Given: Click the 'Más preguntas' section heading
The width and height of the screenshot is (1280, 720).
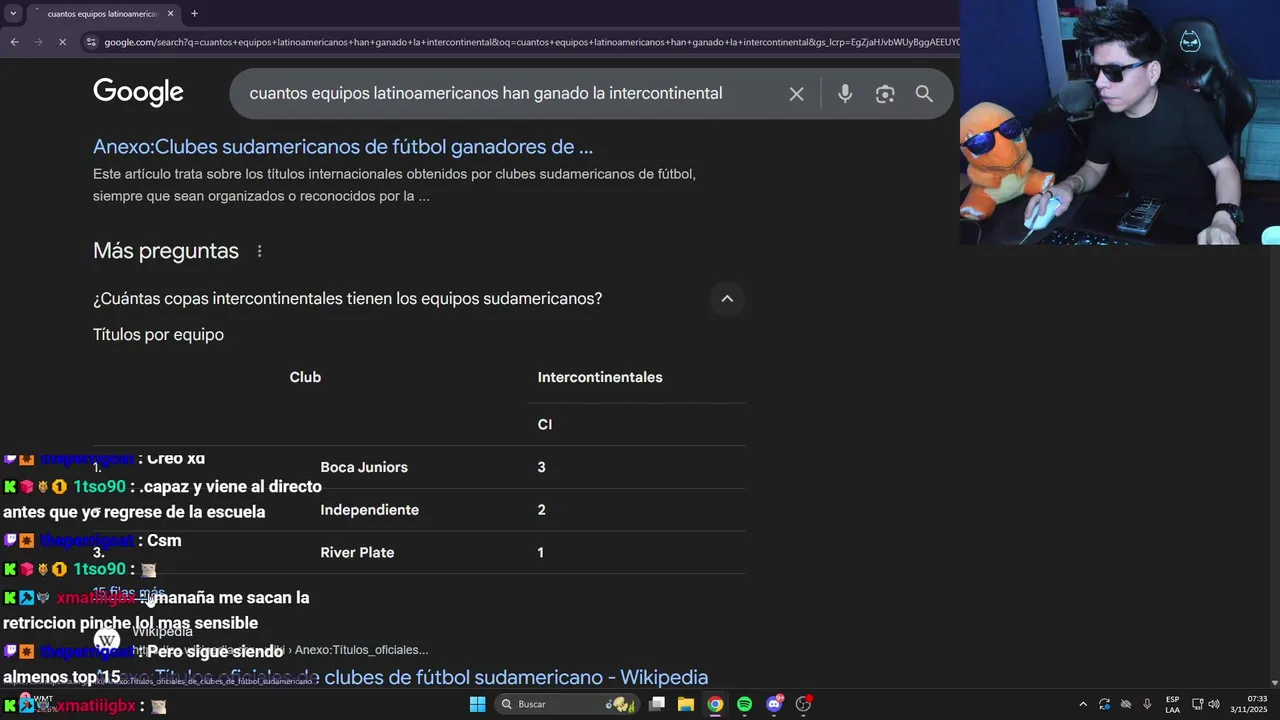Looking at the screenshot, I should [166, 251].
